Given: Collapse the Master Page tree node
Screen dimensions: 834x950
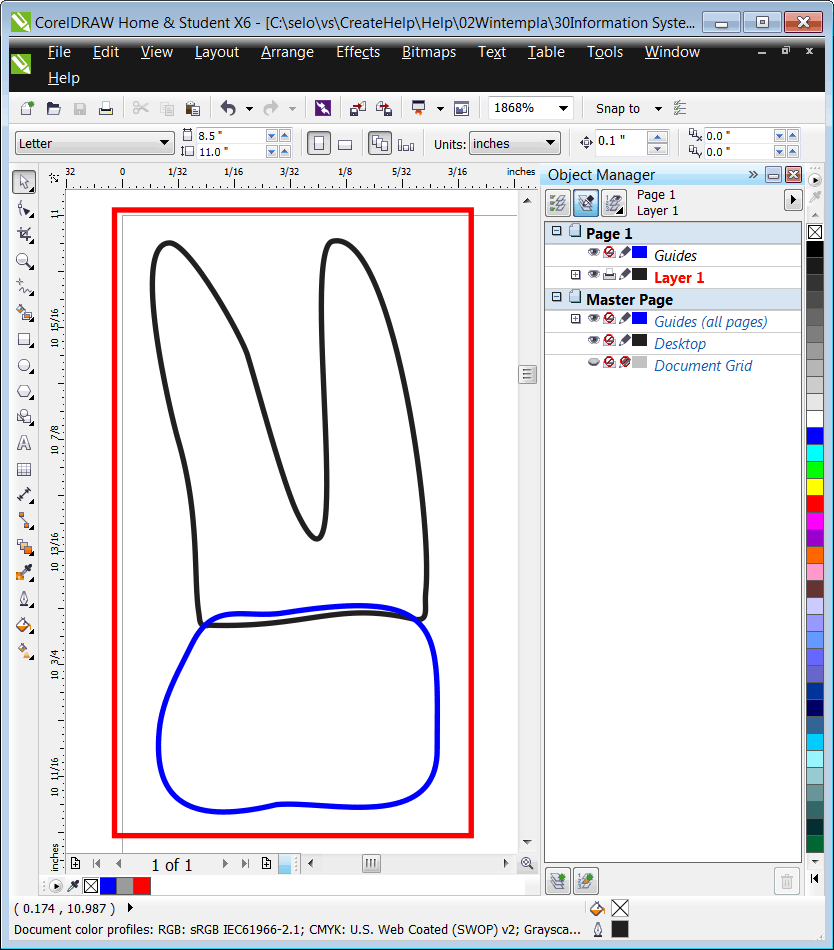Looking at the screenshot, I should coord(557,297).
